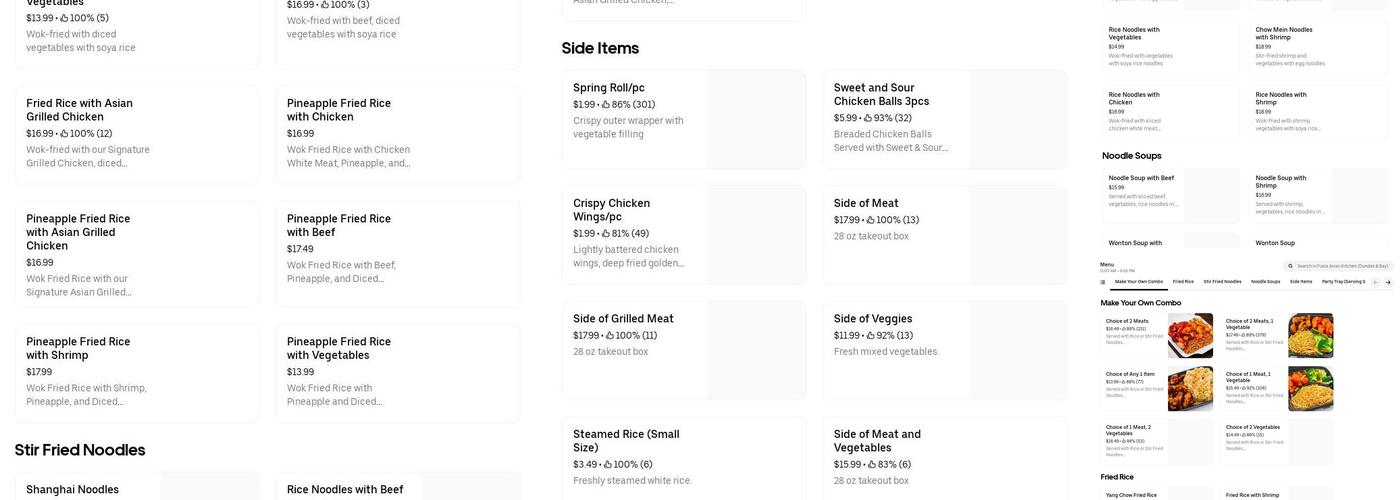Image resolution: width=1400 pixels, height=500 pixels.
Task: Open the Side of Meat and Vegetables item
Action: click(944, 457)
